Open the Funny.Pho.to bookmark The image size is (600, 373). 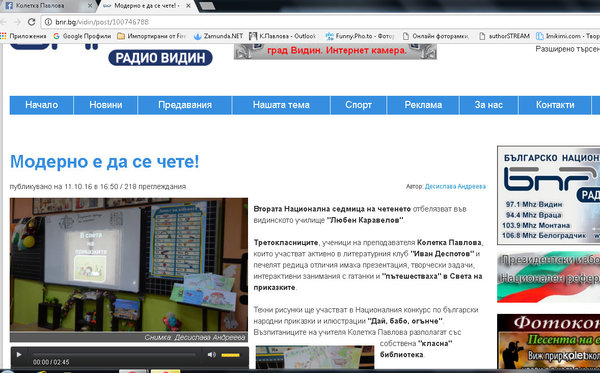click(360, 36)
